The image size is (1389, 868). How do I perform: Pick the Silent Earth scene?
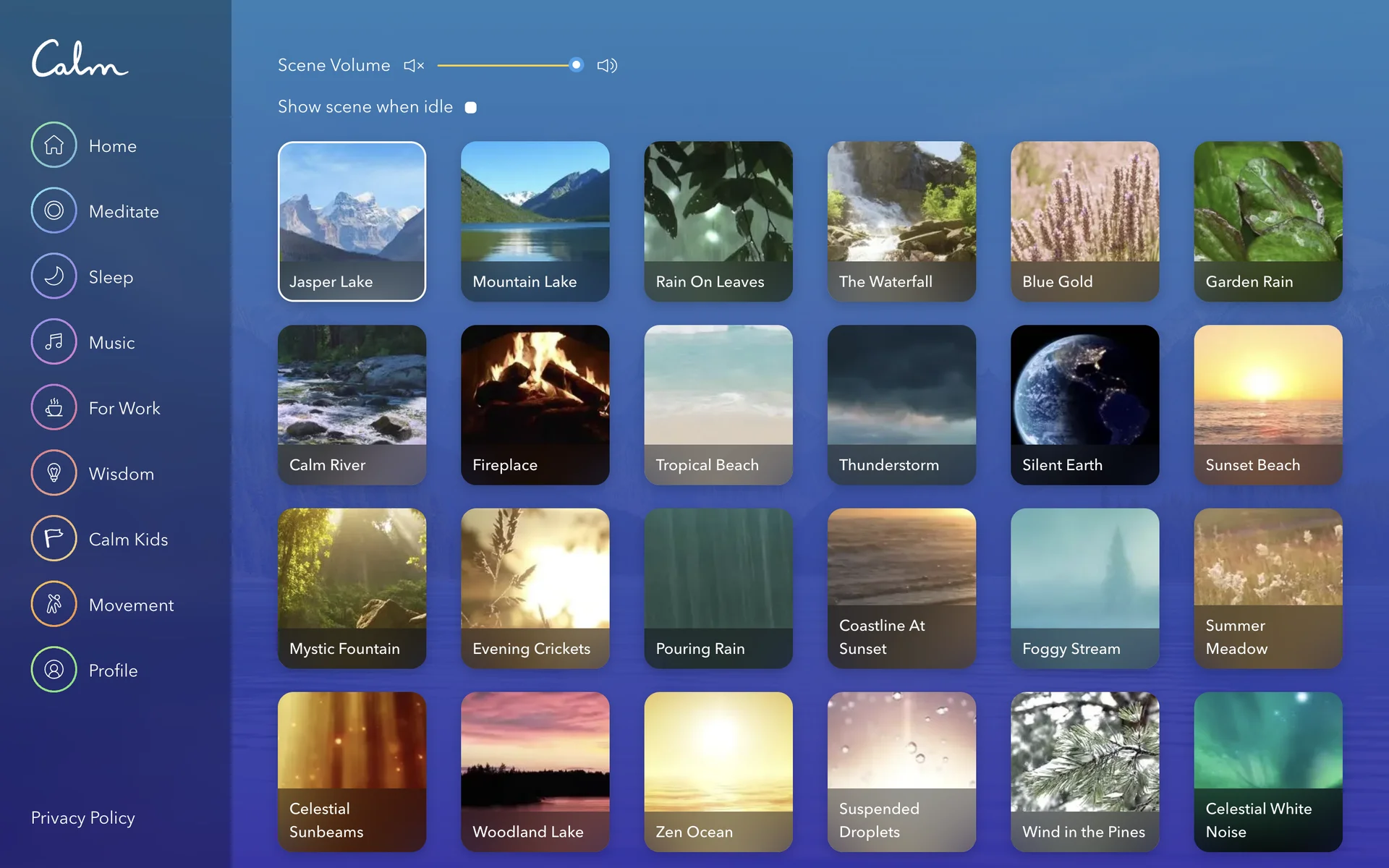pos(1084,404)
